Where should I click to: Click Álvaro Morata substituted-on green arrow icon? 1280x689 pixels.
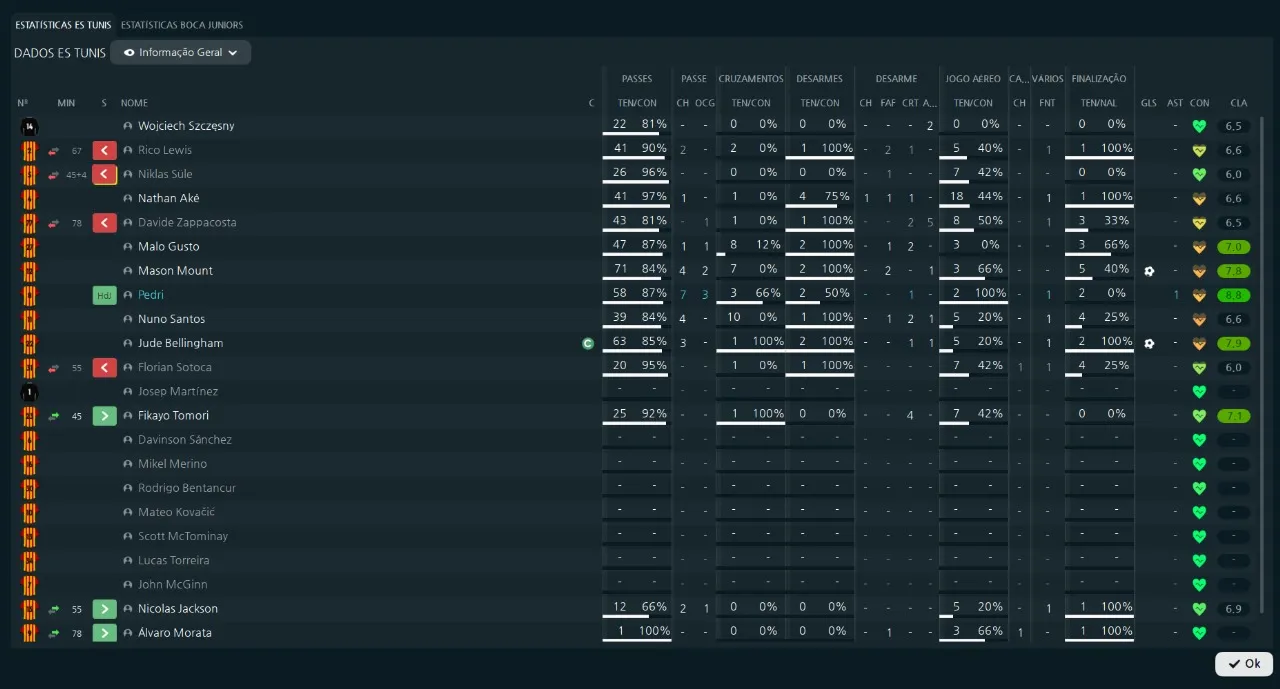pos(105,632)
